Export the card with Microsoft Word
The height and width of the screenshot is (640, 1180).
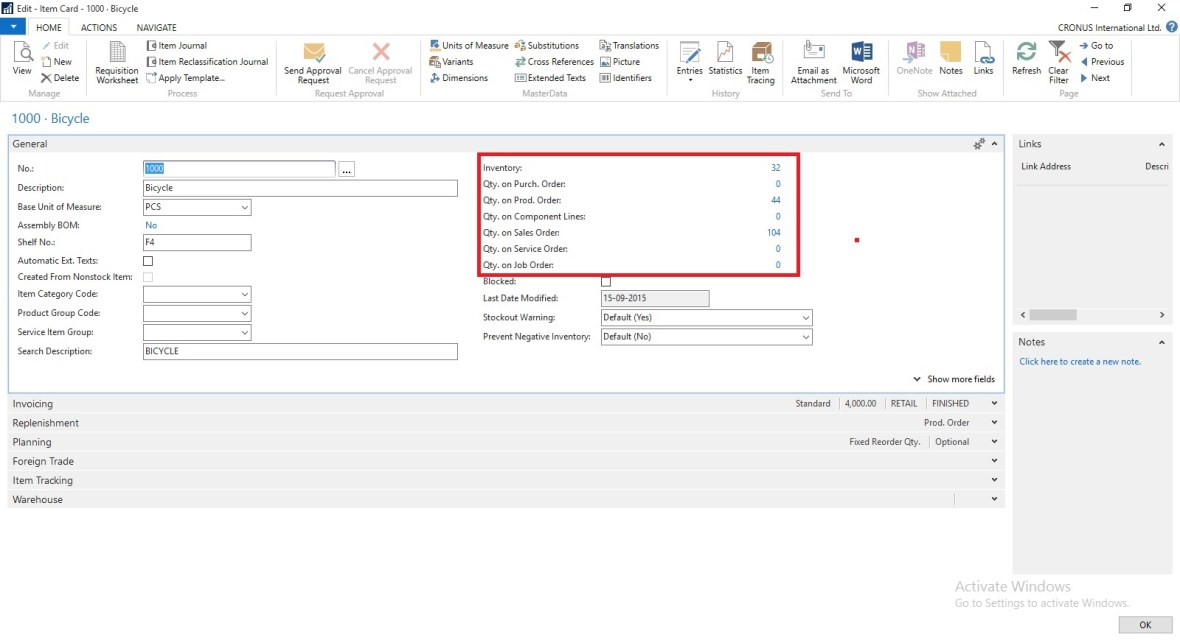pos(861,55)
